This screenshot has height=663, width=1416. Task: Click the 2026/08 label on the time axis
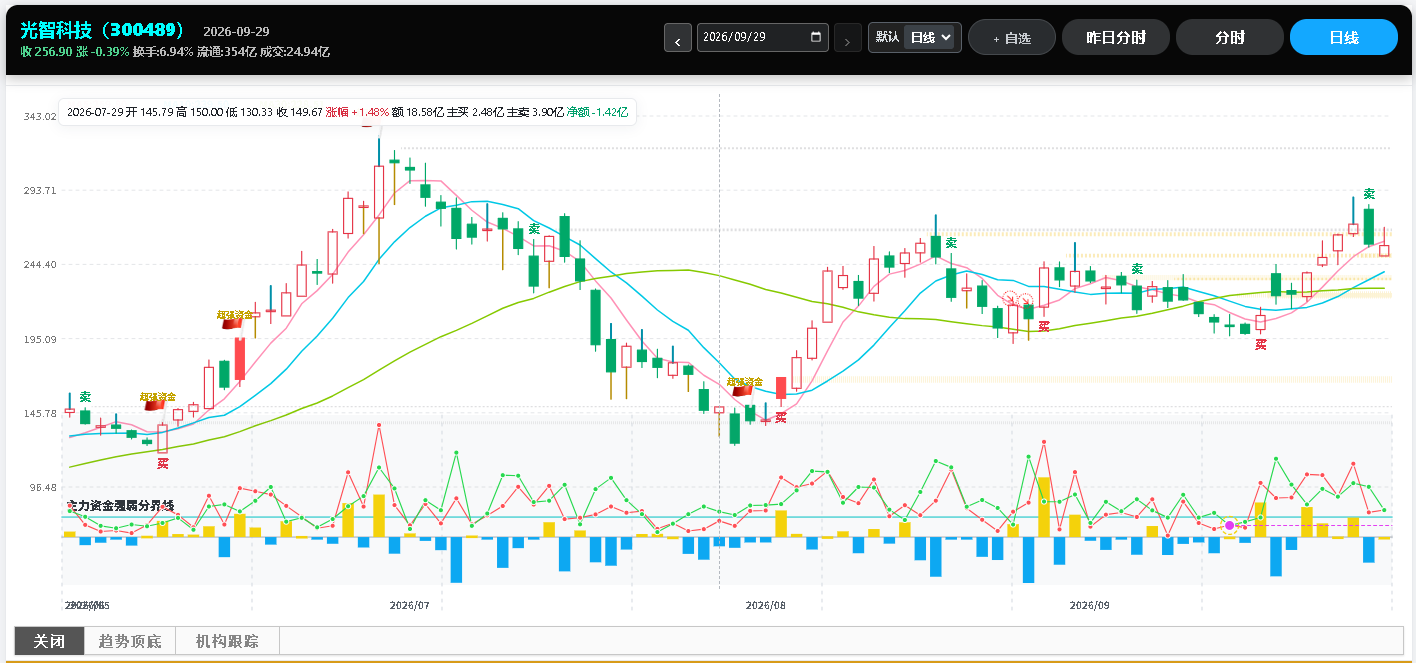coord(766,605)
